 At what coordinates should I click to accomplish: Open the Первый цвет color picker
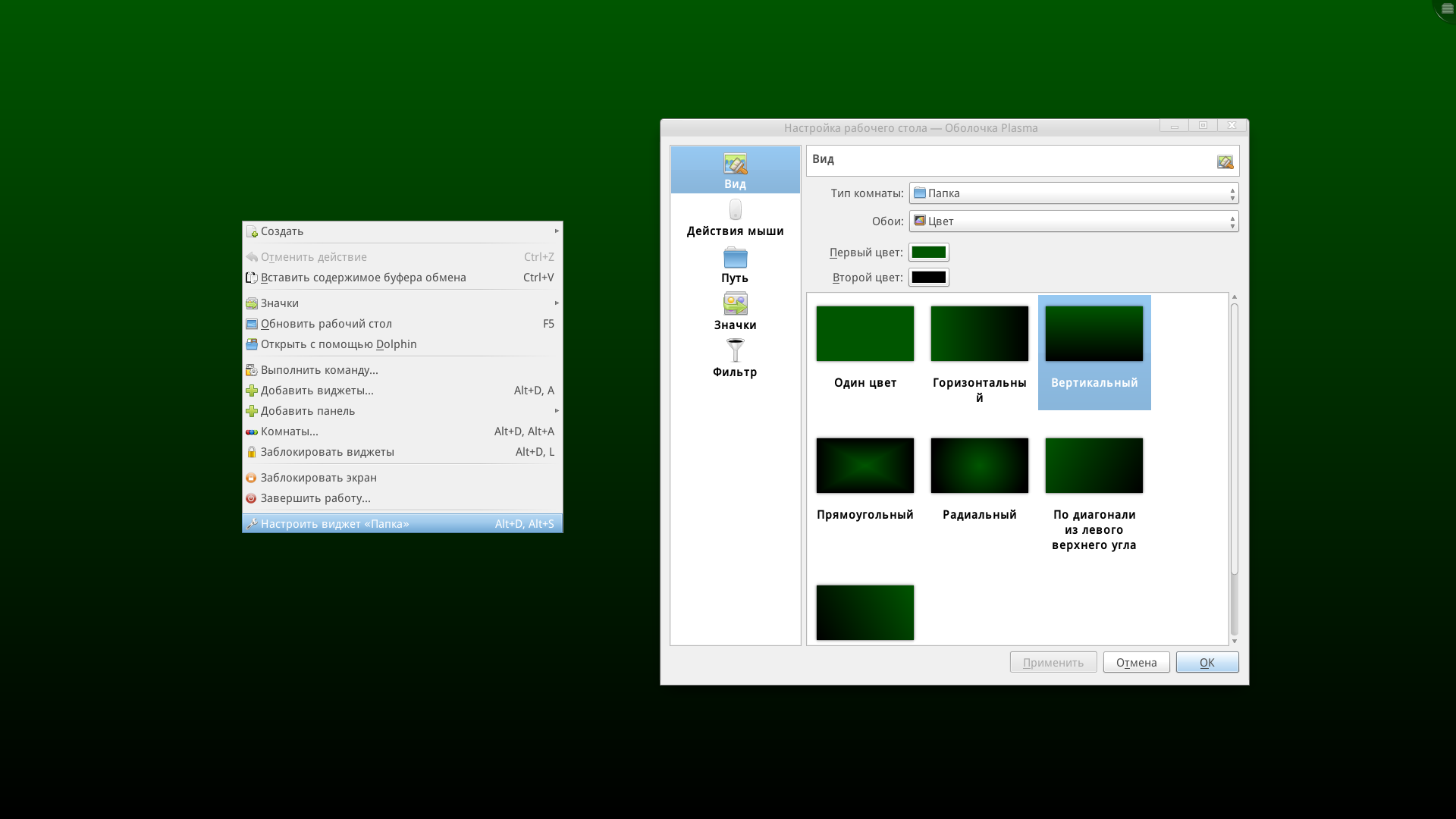(928, 253)
